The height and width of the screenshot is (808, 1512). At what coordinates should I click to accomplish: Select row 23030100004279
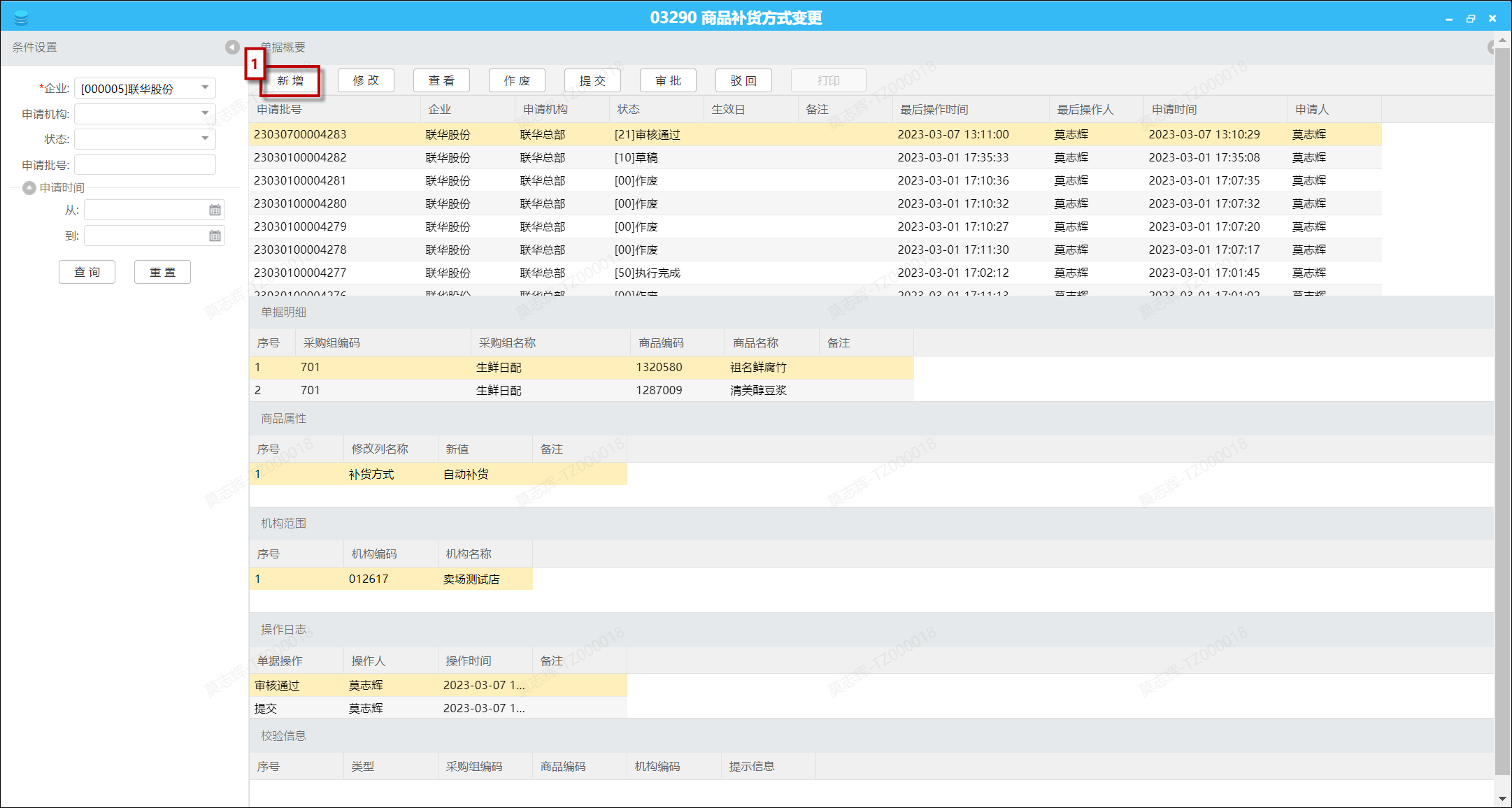click(x=815, y=226)
